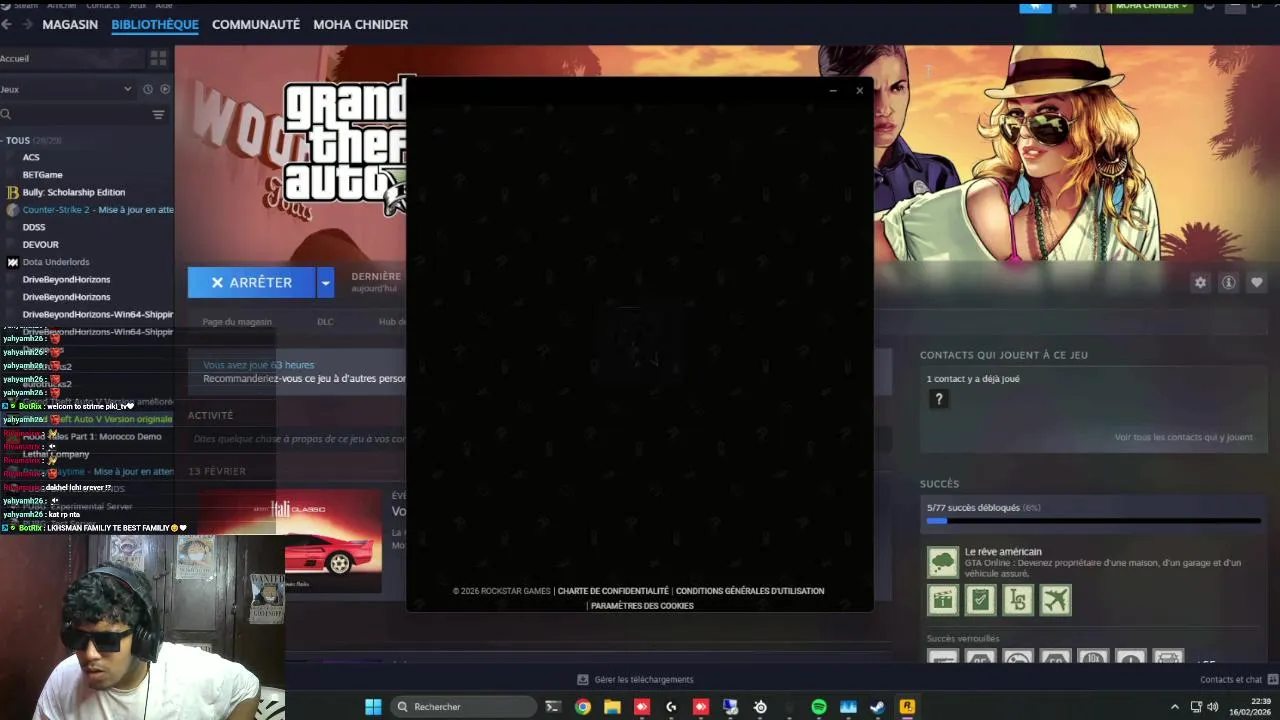Open the MOHA CHNIDER profile tab
This screenshot has width=1280, height=720.
361,24
